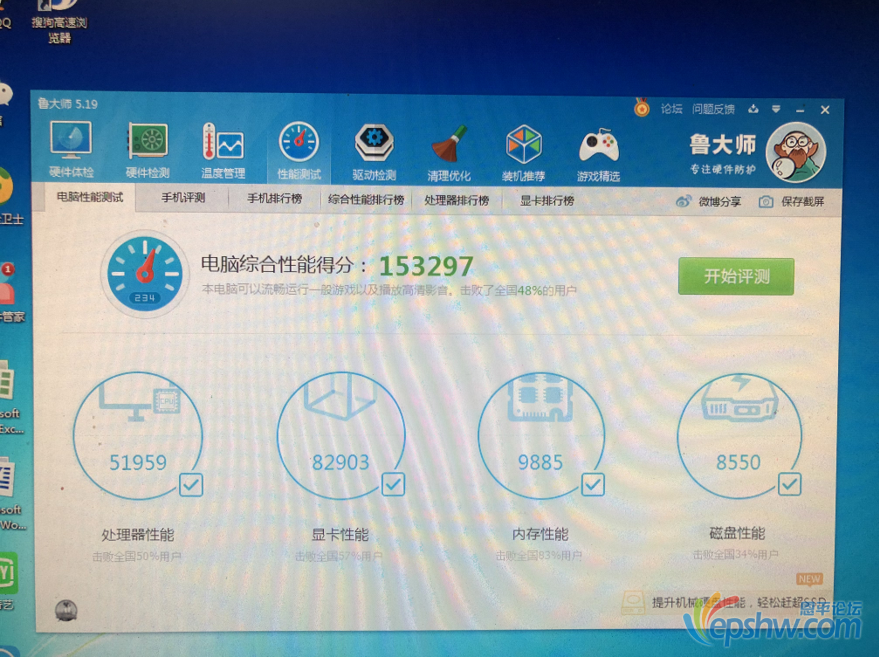The image size is (879, 657).
Task: Toggle the 磁盘性能 checkbox
Action: (x=790, y=484)
